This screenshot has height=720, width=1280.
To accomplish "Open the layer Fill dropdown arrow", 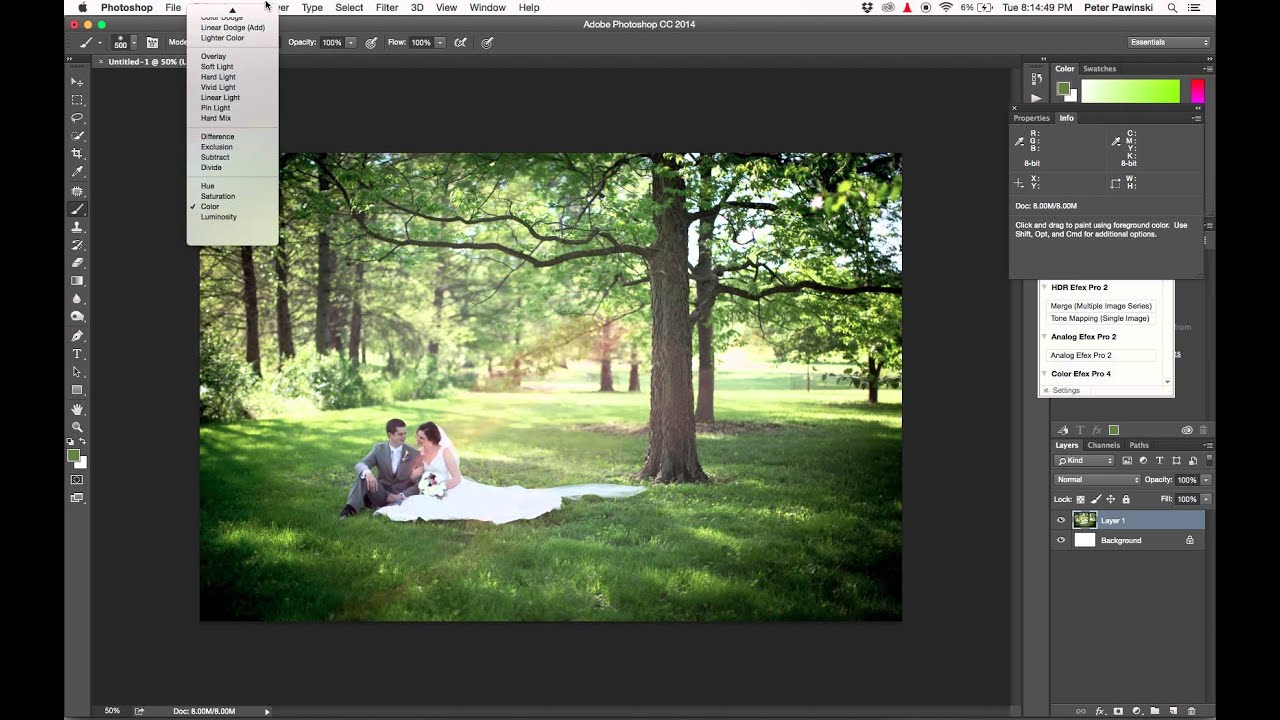I will (1206, 499).
